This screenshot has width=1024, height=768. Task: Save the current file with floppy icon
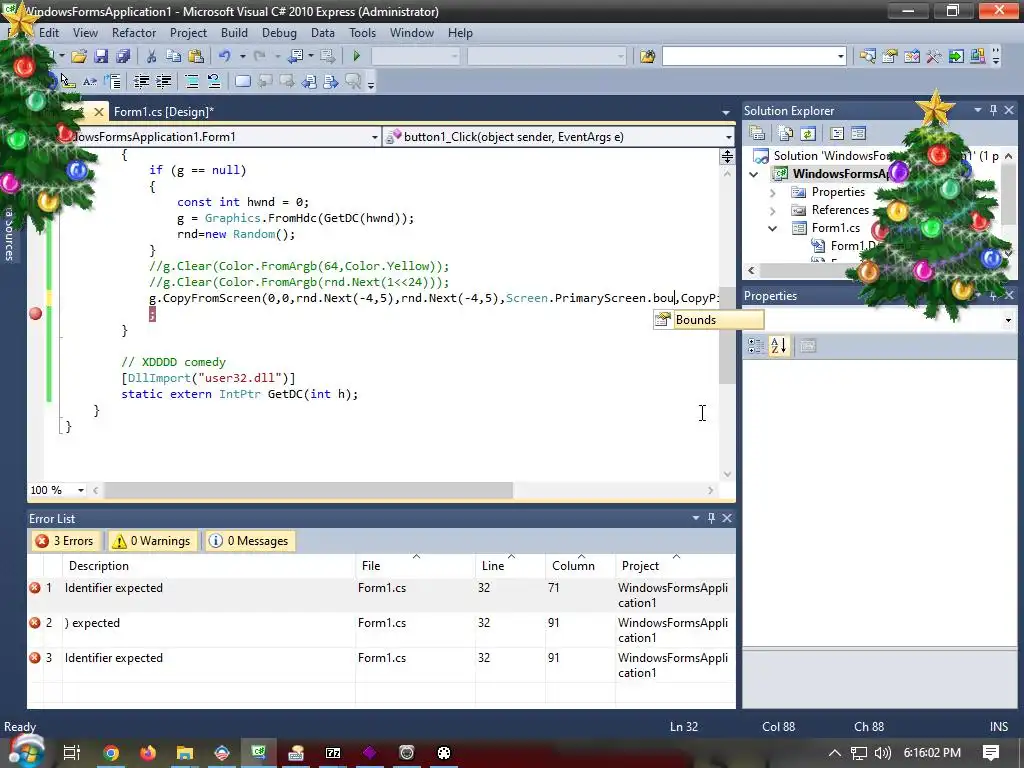pyautogui.click(x=101, y=56)
